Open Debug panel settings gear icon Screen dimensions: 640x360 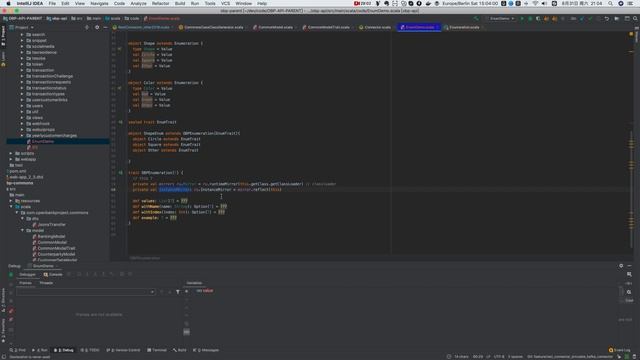point(621,266)
